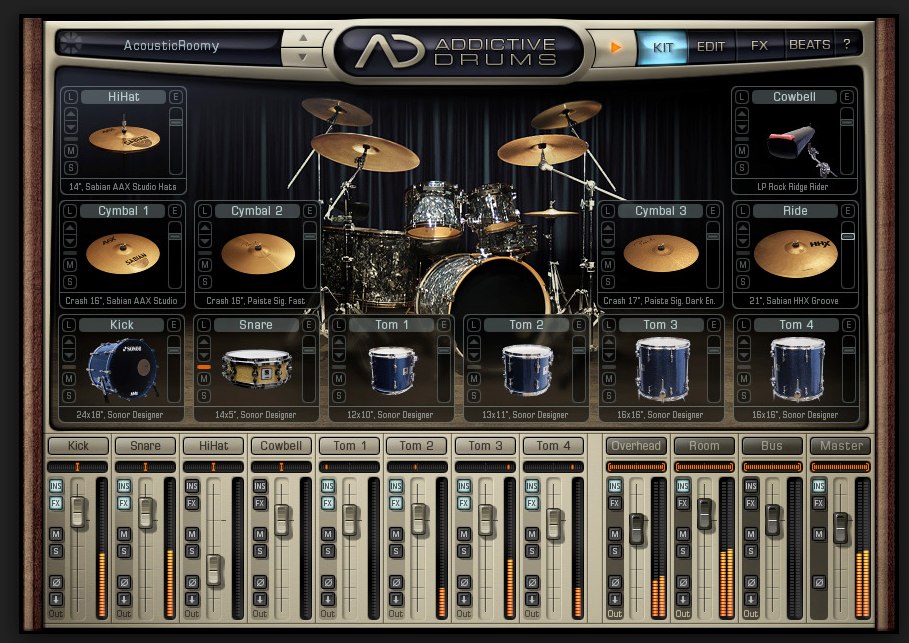Mute the Kick mixer channel
Screen dimensions: 909x643
[56, 534]
